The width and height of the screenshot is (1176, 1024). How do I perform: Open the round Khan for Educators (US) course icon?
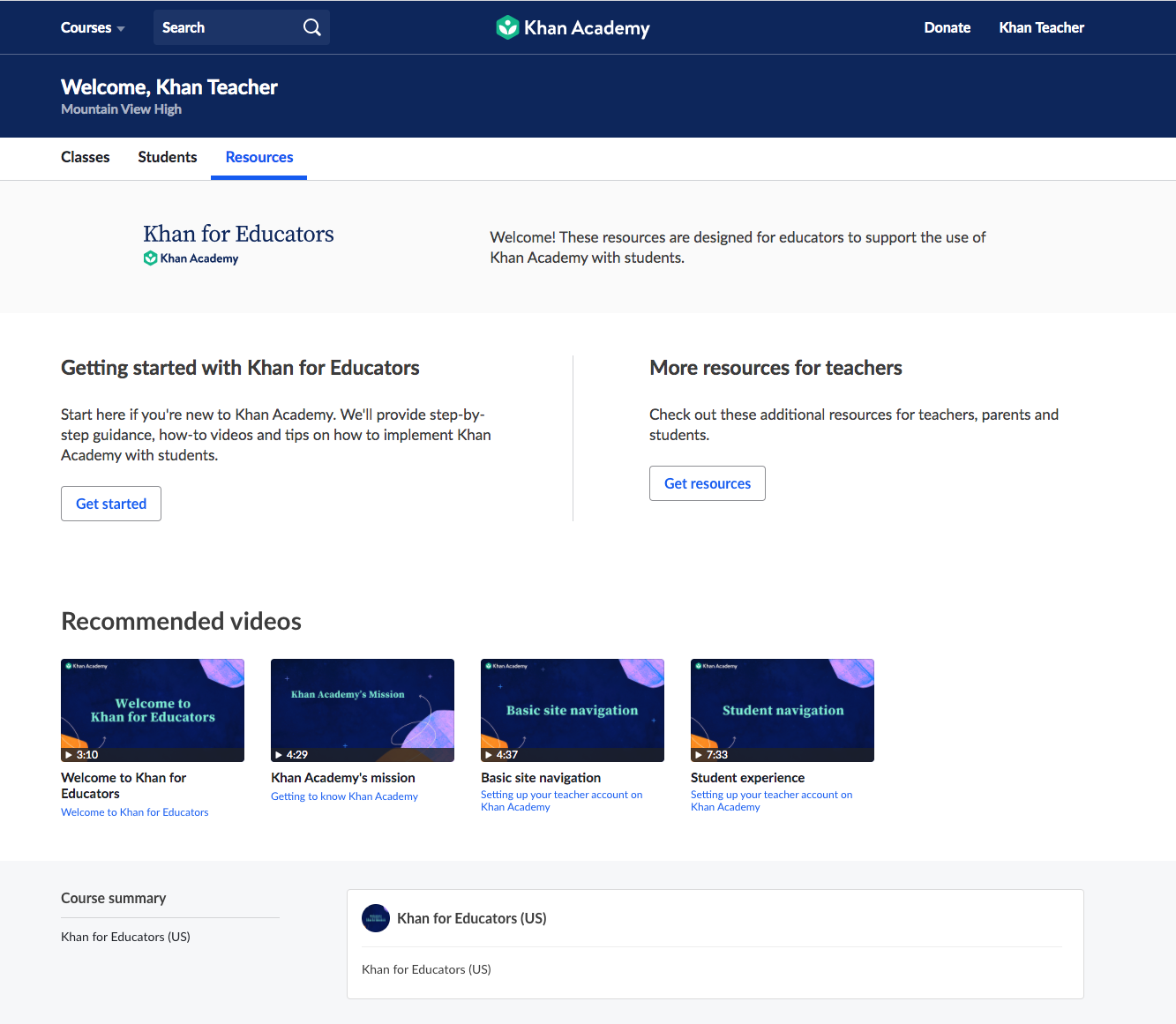[376, 918]
